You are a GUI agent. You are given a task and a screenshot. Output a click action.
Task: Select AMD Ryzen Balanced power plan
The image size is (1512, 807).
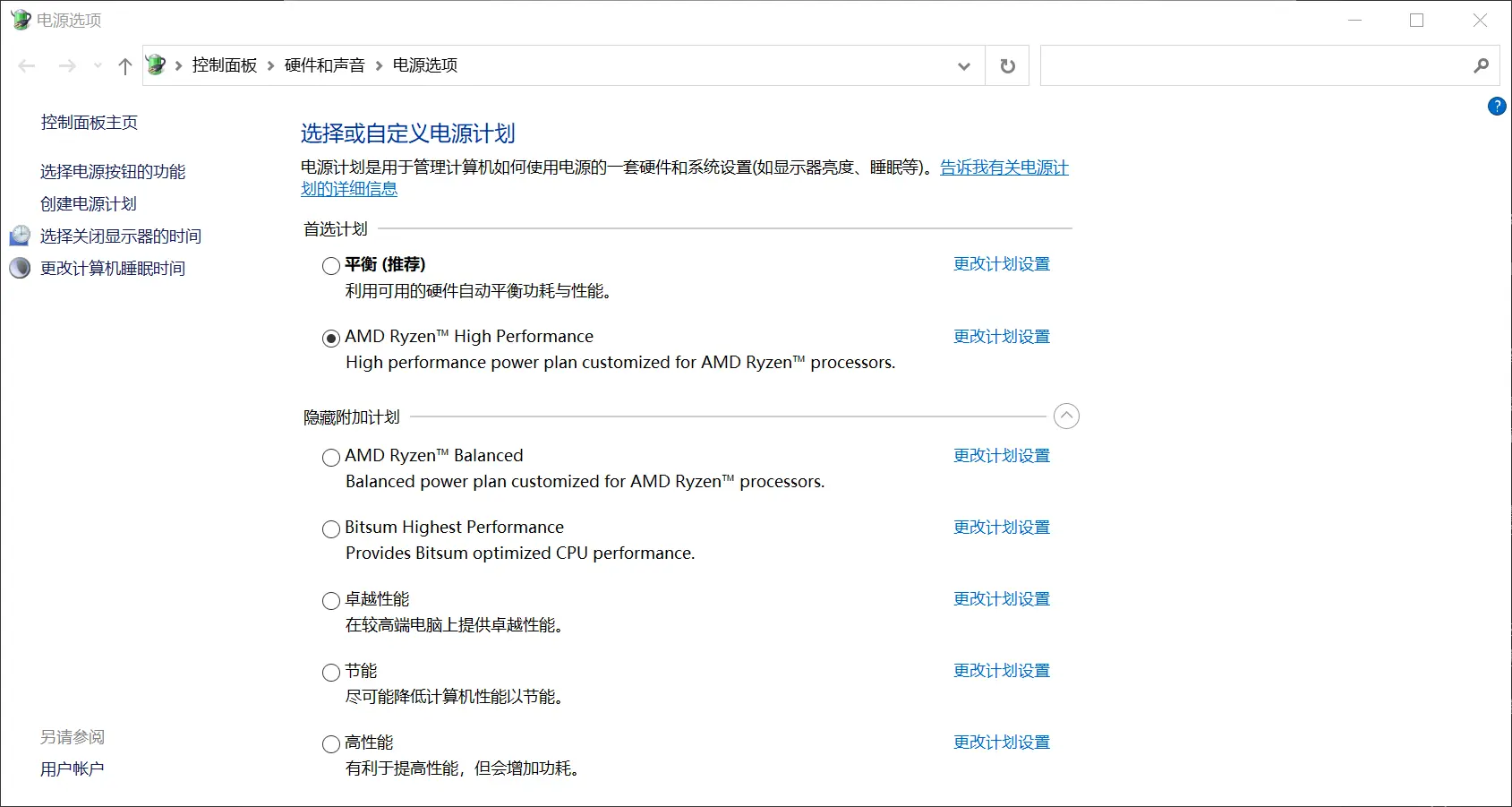click(331, 458)
